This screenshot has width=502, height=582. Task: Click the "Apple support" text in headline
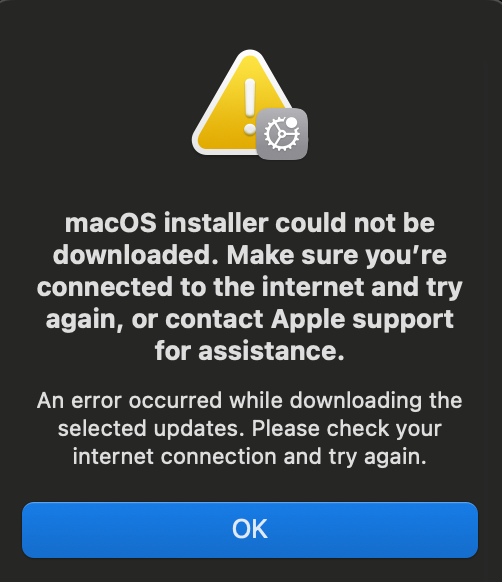[362, 320]
